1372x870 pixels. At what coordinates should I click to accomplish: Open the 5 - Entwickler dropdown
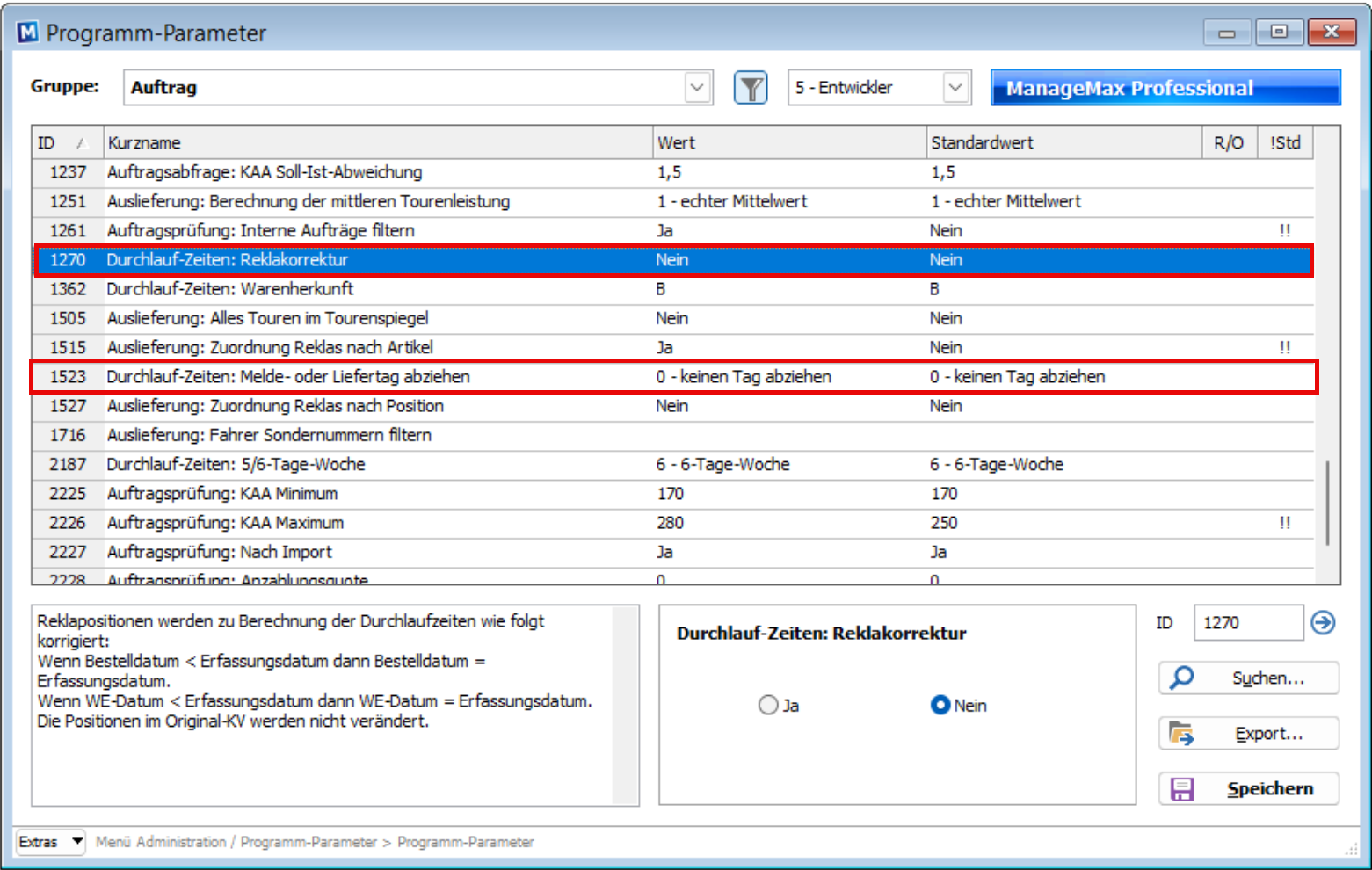point(879,88)
